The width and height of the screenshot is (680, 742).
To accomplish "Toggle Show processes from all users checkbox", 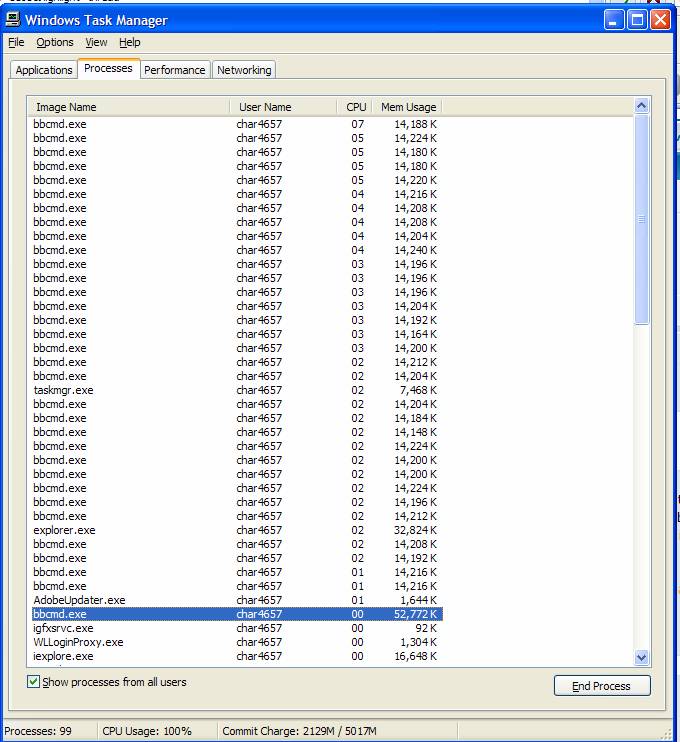I will click(x=34, y=682).
